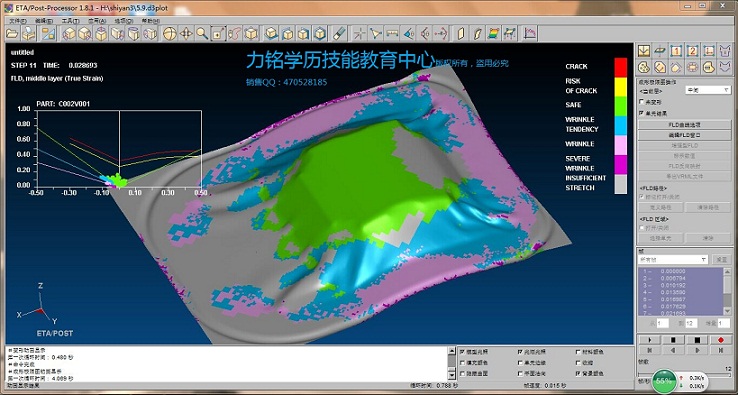Click the second-row mask face icon
This screenshot has width=738, height=395.
[725, 67]
